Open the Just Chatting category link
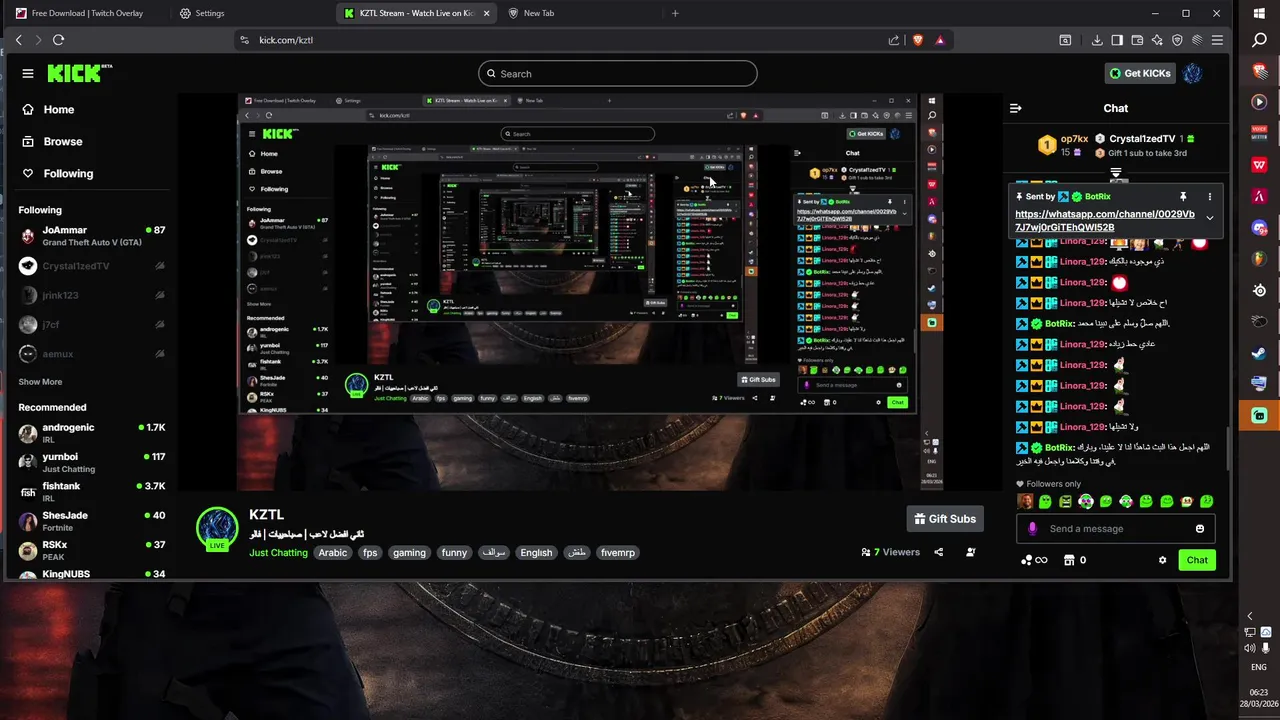The image size is (1280, 720). click(x=278, y=552)
